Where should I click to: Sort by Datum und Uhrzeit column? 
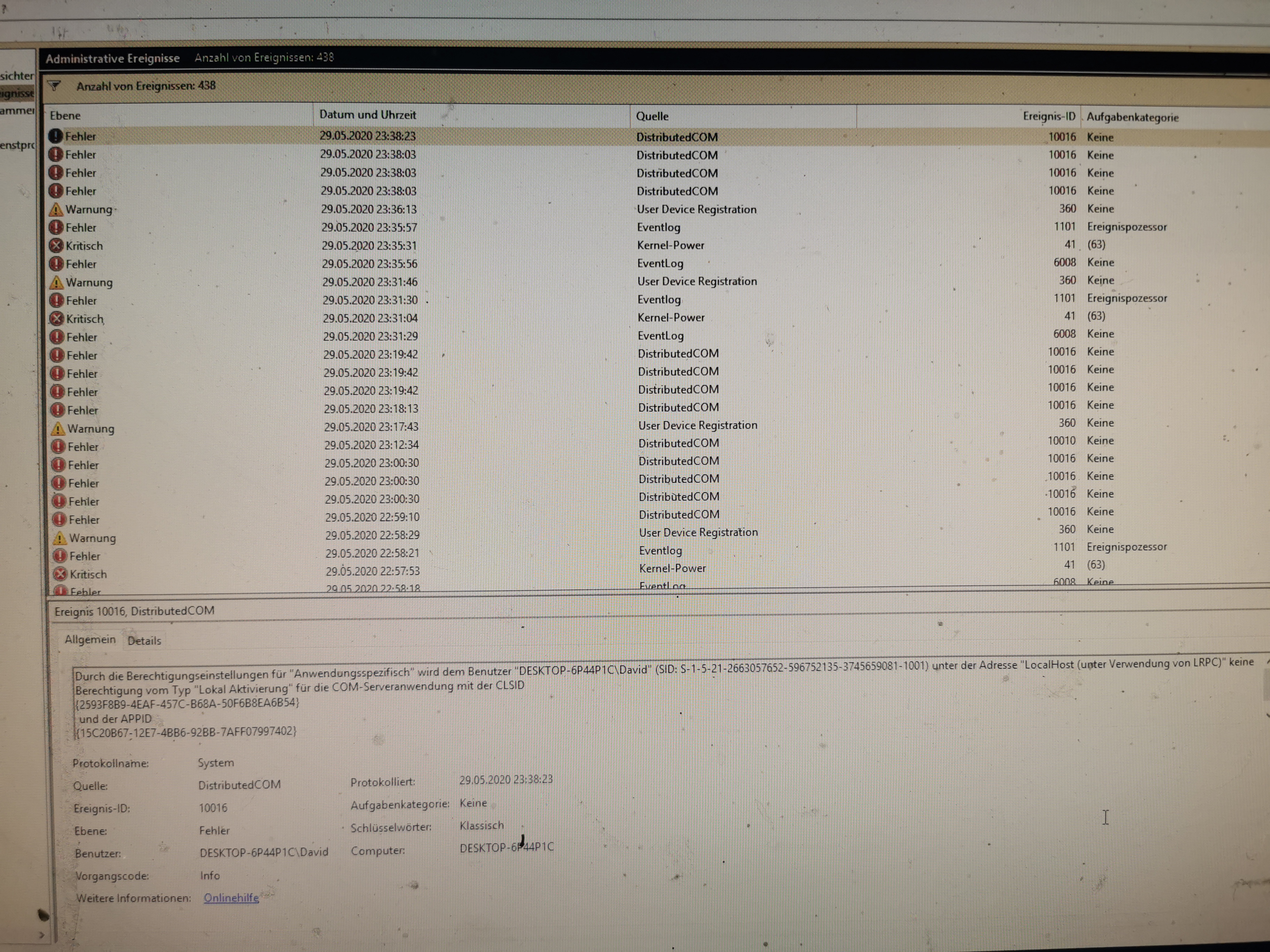point(367,115)
